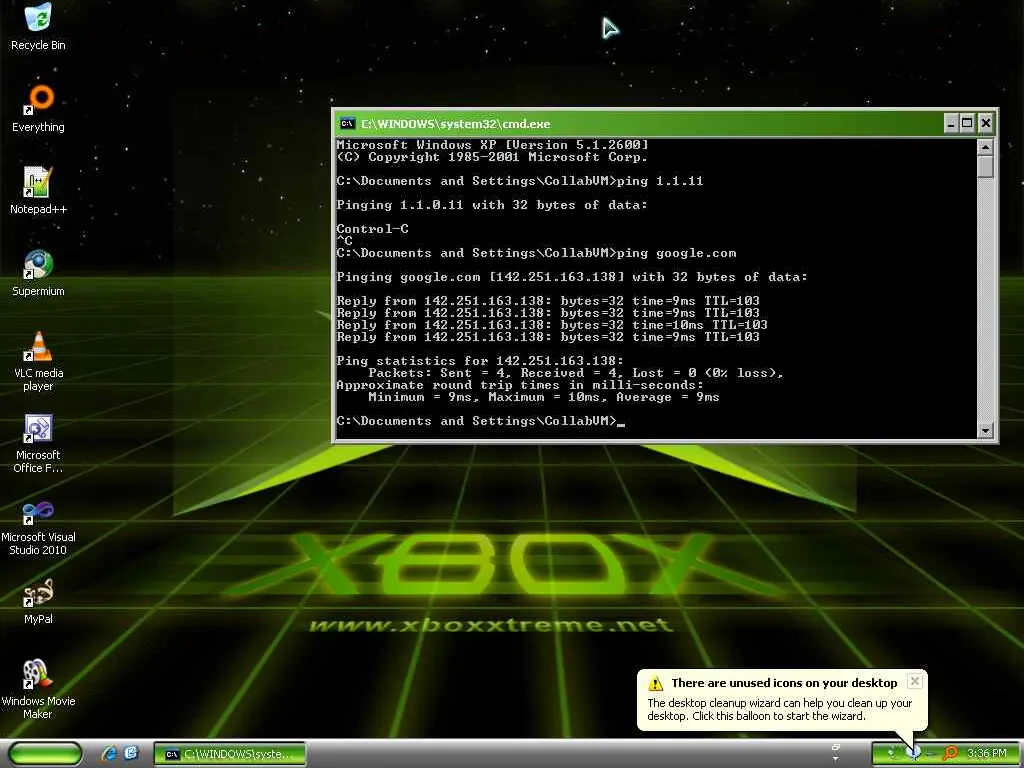Click the cmd window vertical scroll thumb
1024x768 pixels.
tap(985, 167)
